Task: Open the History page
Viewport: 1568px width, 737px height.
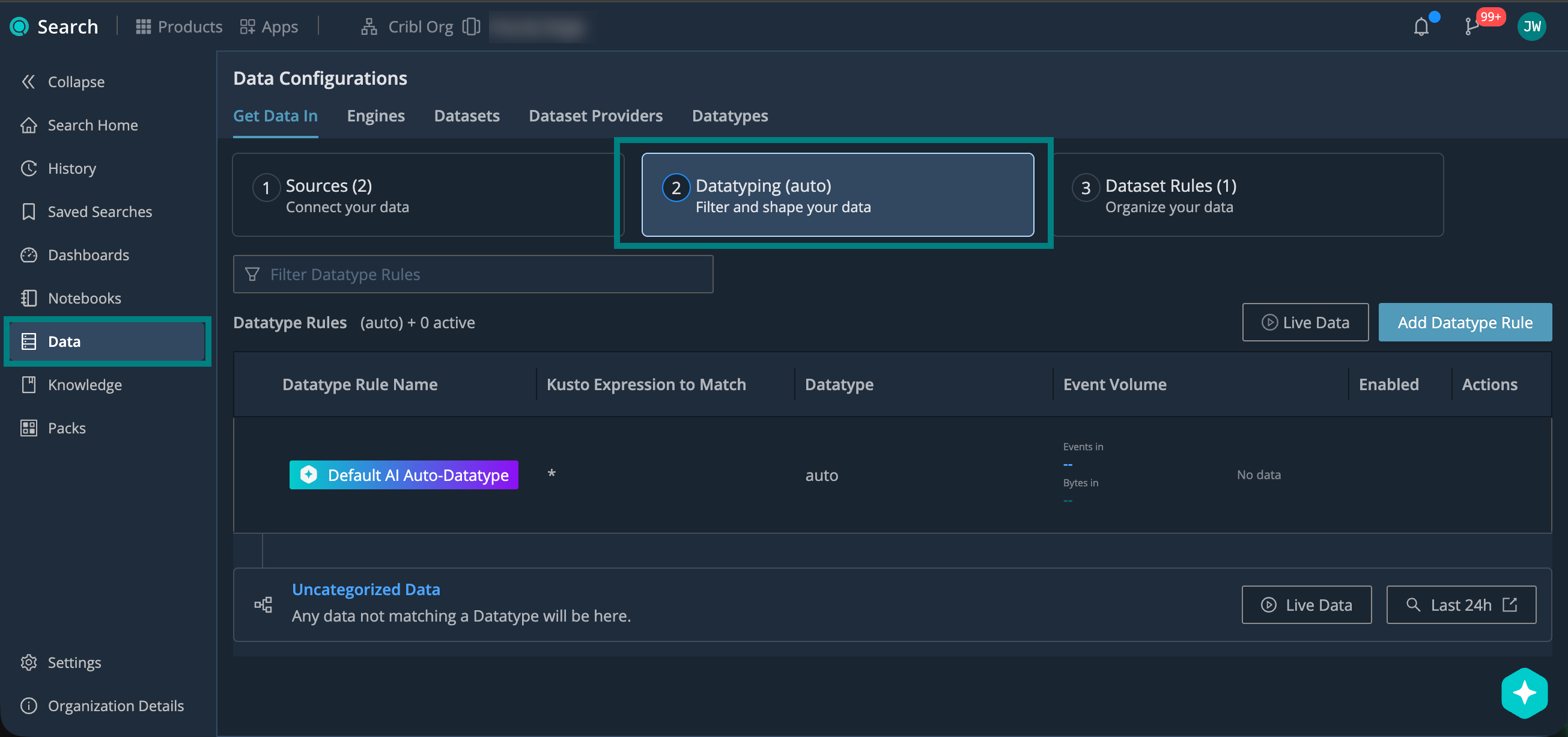Action: 58,168
